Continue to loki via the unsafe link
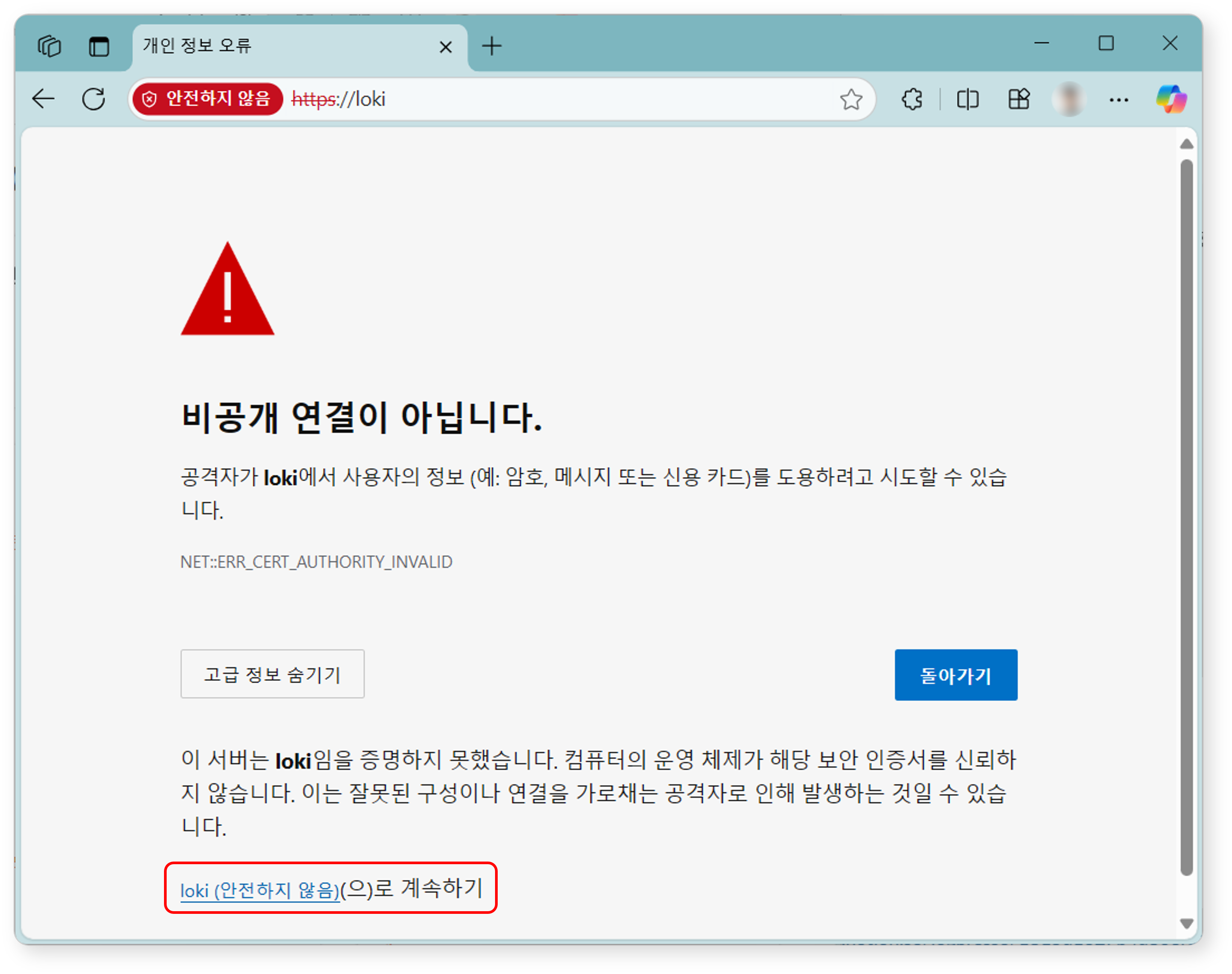Viewport: 1232px width, 974px height. point(260,889)
